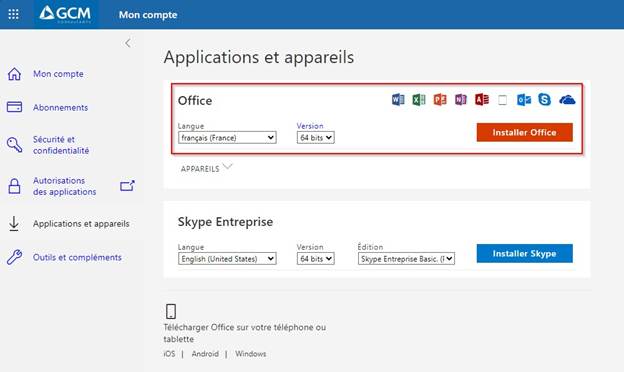This screenshot has width=624, height=372.
Task: Click the Excel icon in Office section
Action: [x=419, y=99]
